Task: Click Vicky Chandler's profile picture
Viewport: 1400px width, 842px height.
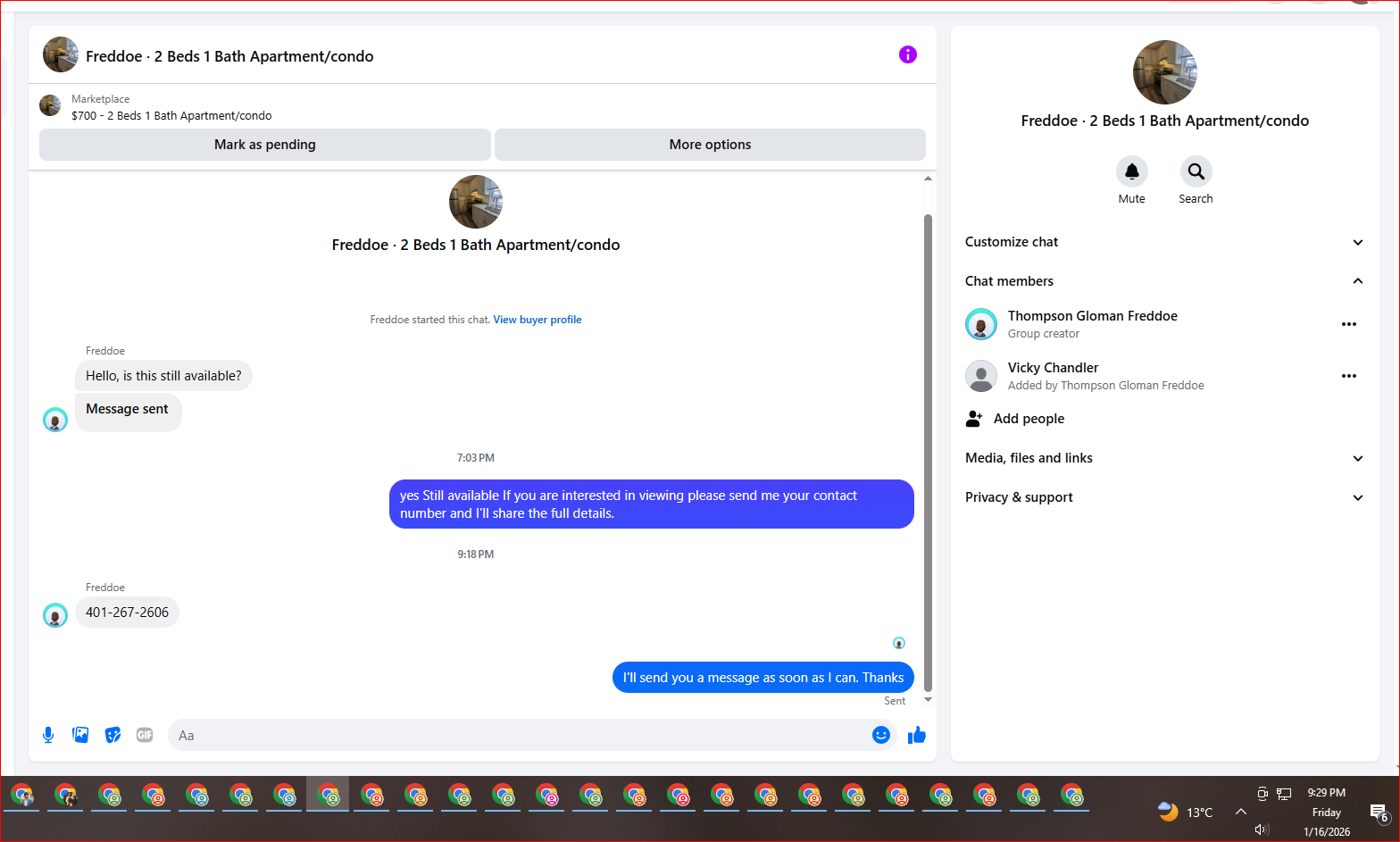Action: (x=981, y=376)
